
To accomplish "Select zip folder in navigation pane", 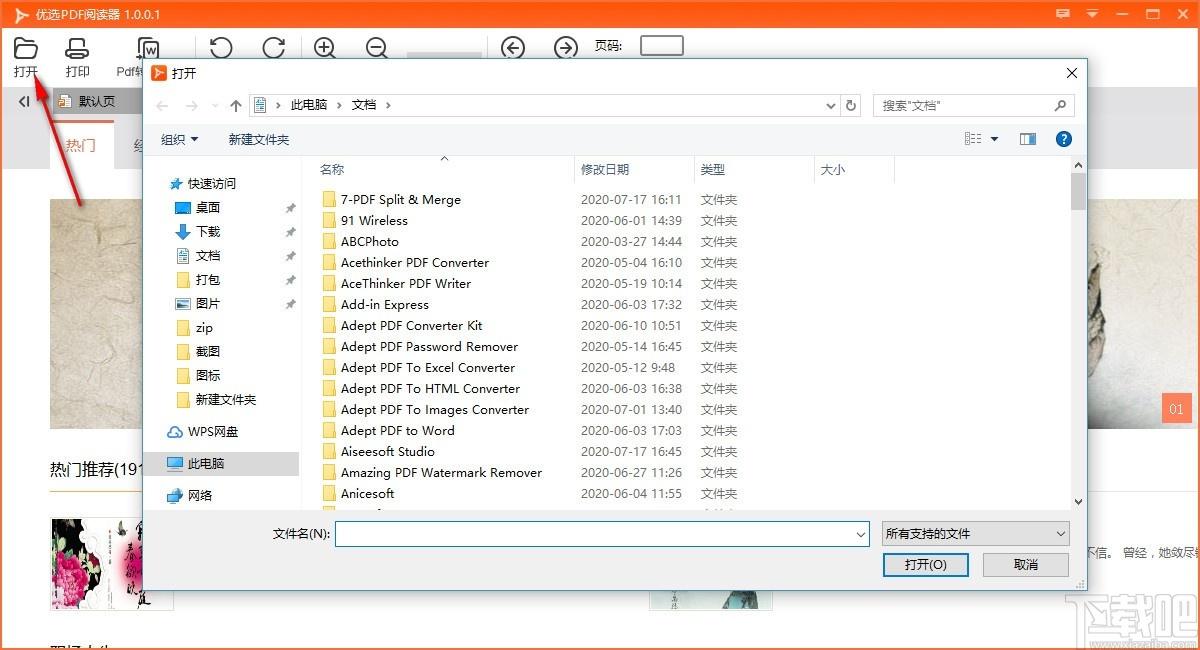I will (195, 328).
